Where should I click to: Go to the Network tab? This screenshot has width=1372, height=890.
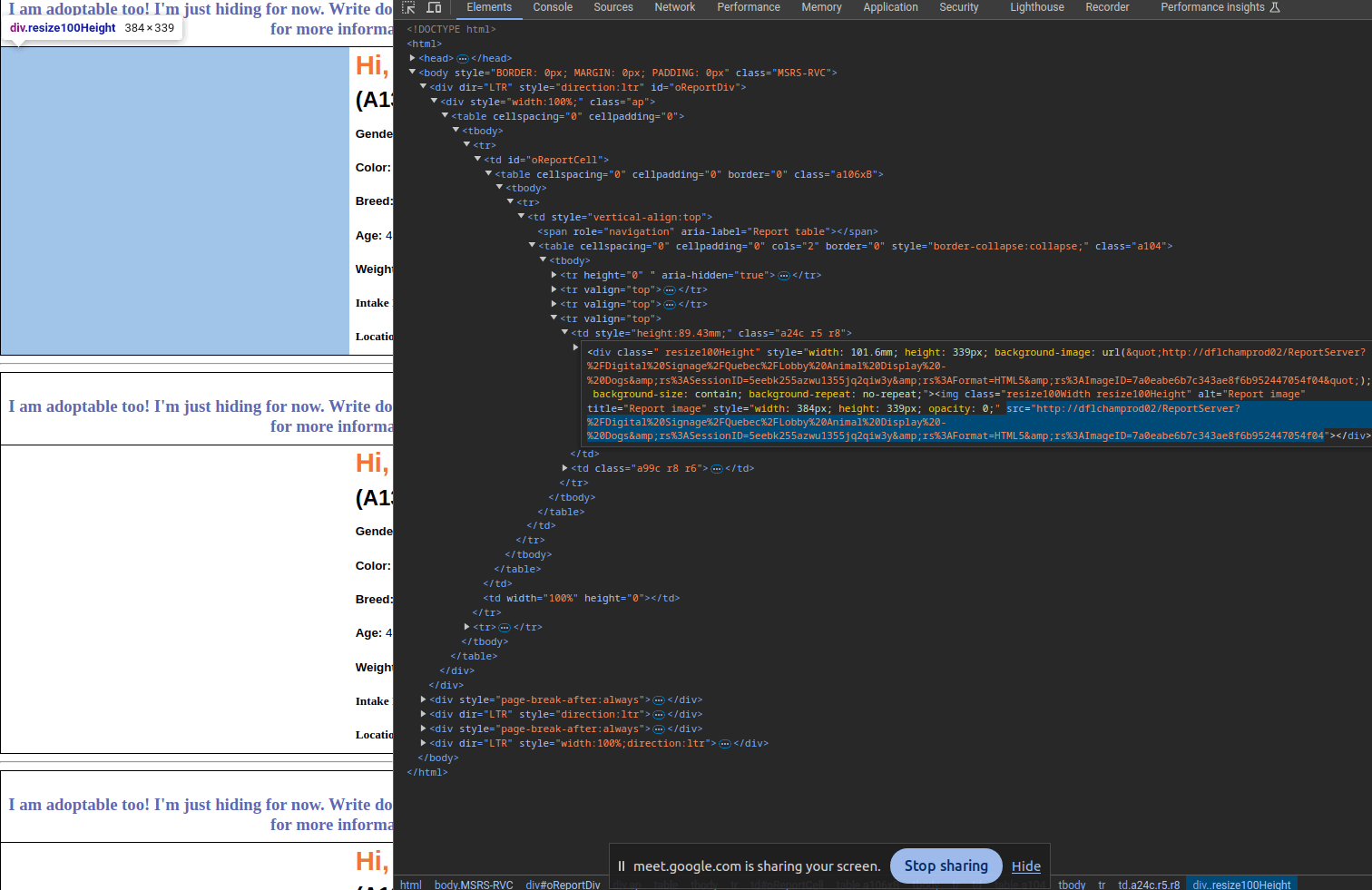pos(675,7)
